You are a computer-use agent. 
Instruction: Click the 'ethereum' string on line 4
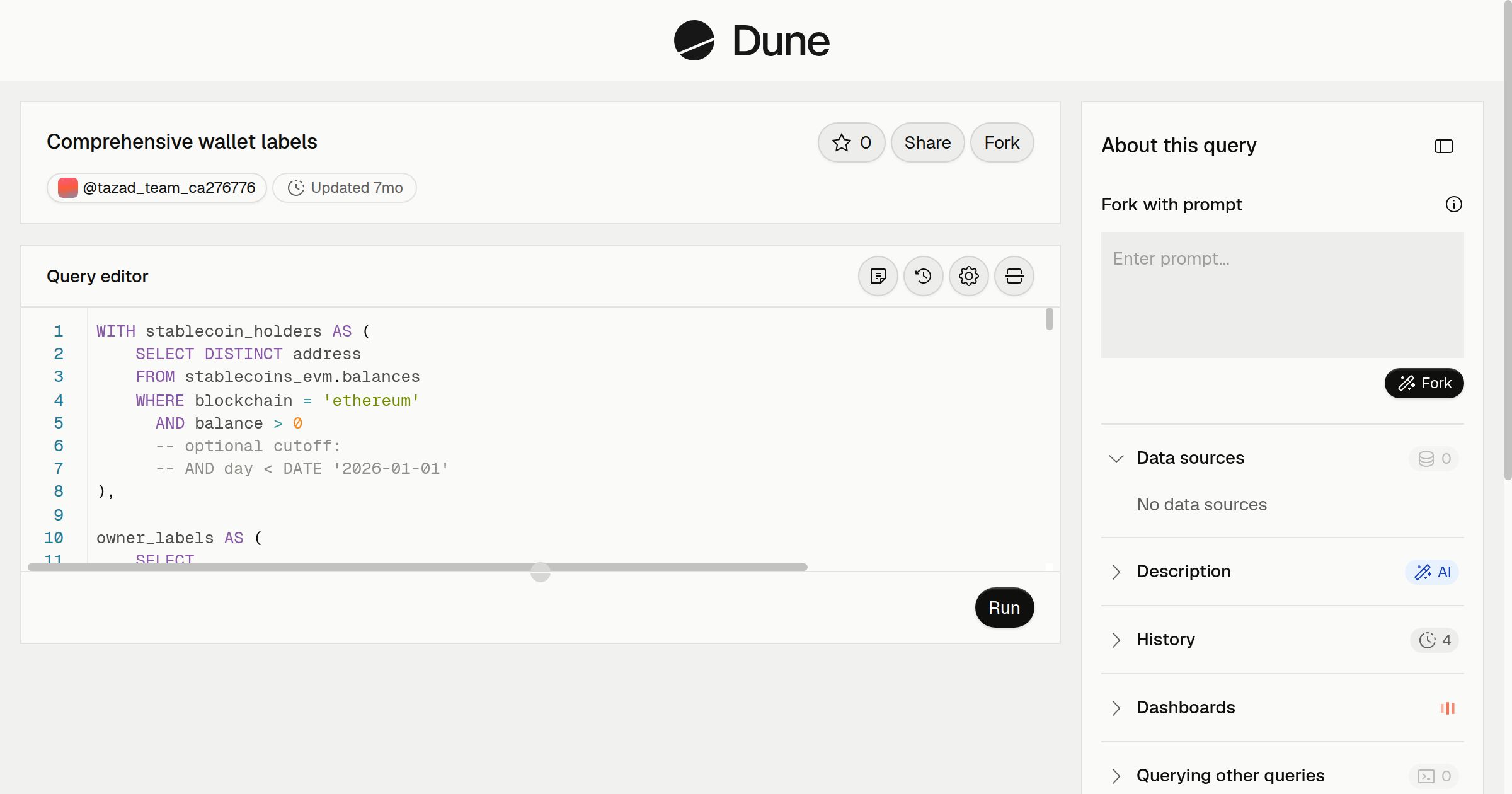click(x=371, y=401)
